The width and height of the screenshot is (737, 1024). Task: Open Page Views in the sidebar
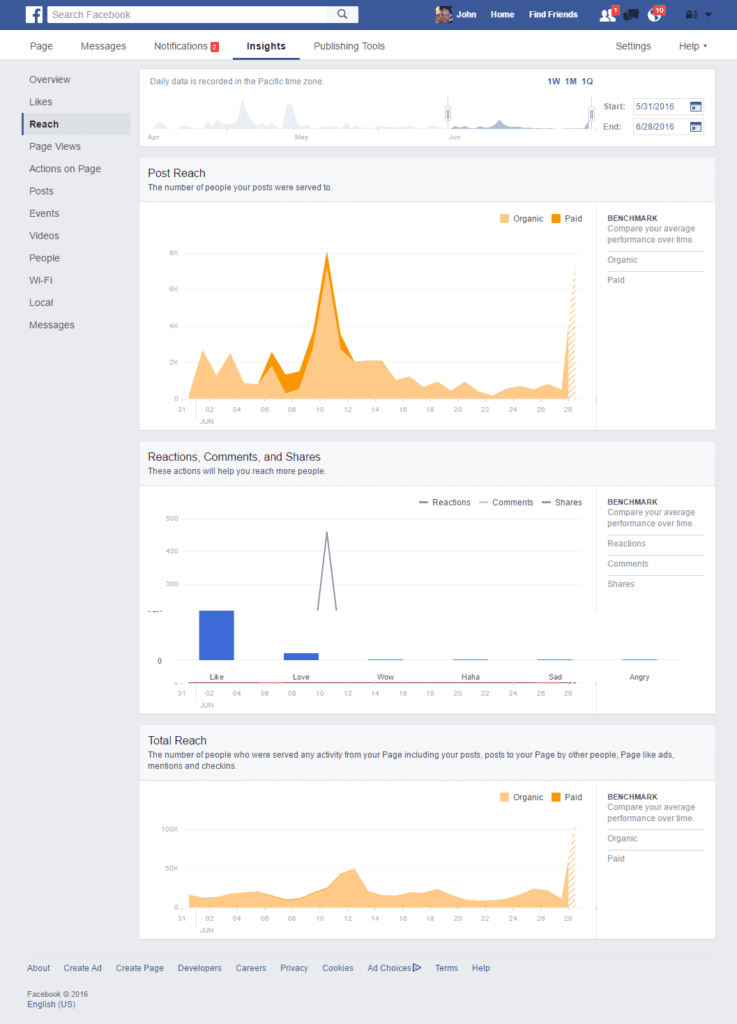point(55,147)
